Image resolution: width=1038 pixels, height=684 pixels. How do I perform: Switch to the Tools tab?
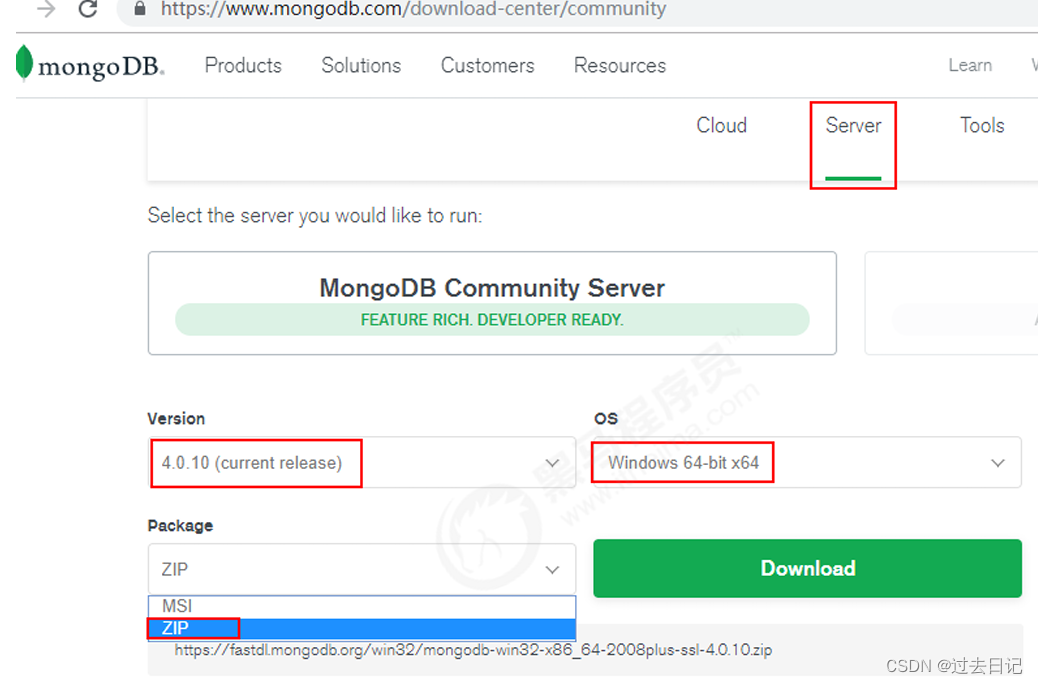click(x=981, y=125)
